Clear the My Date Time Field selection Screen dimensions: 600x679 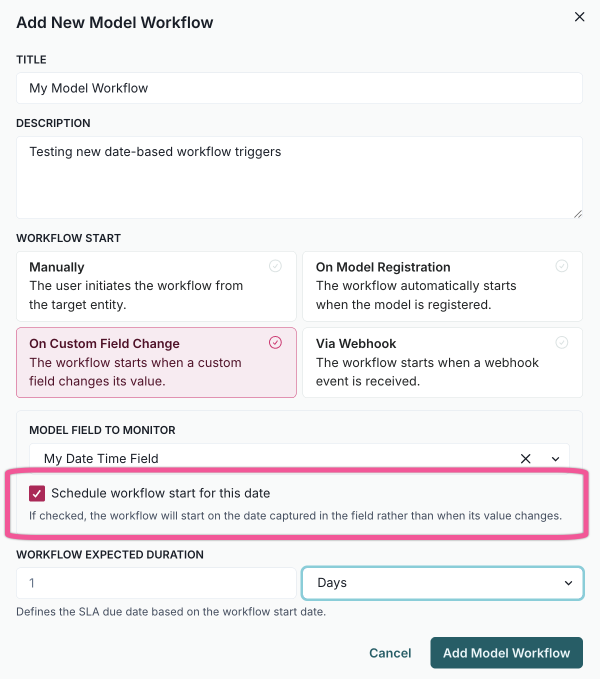click(x=526, y=458)
